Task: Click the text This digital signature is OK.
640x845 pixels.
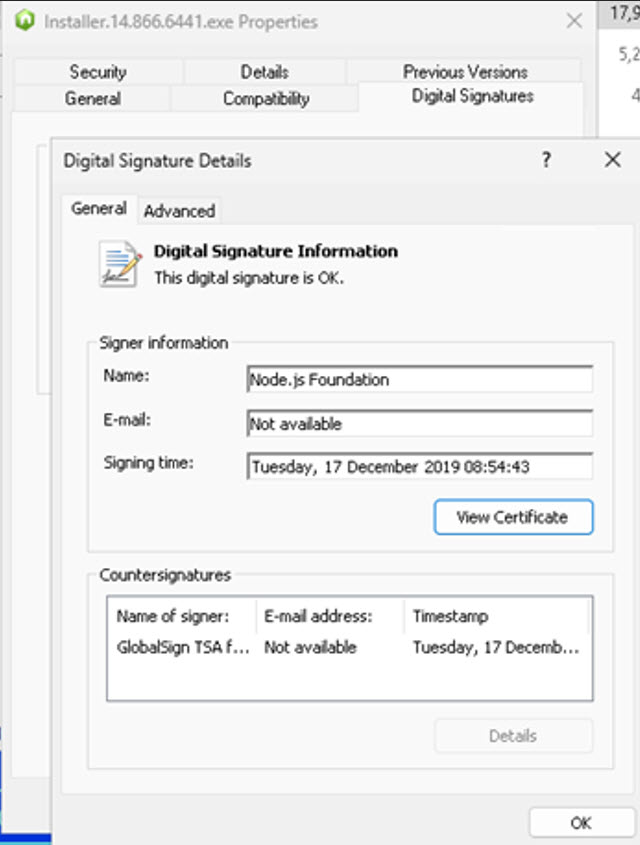Action: pos(249,278)
